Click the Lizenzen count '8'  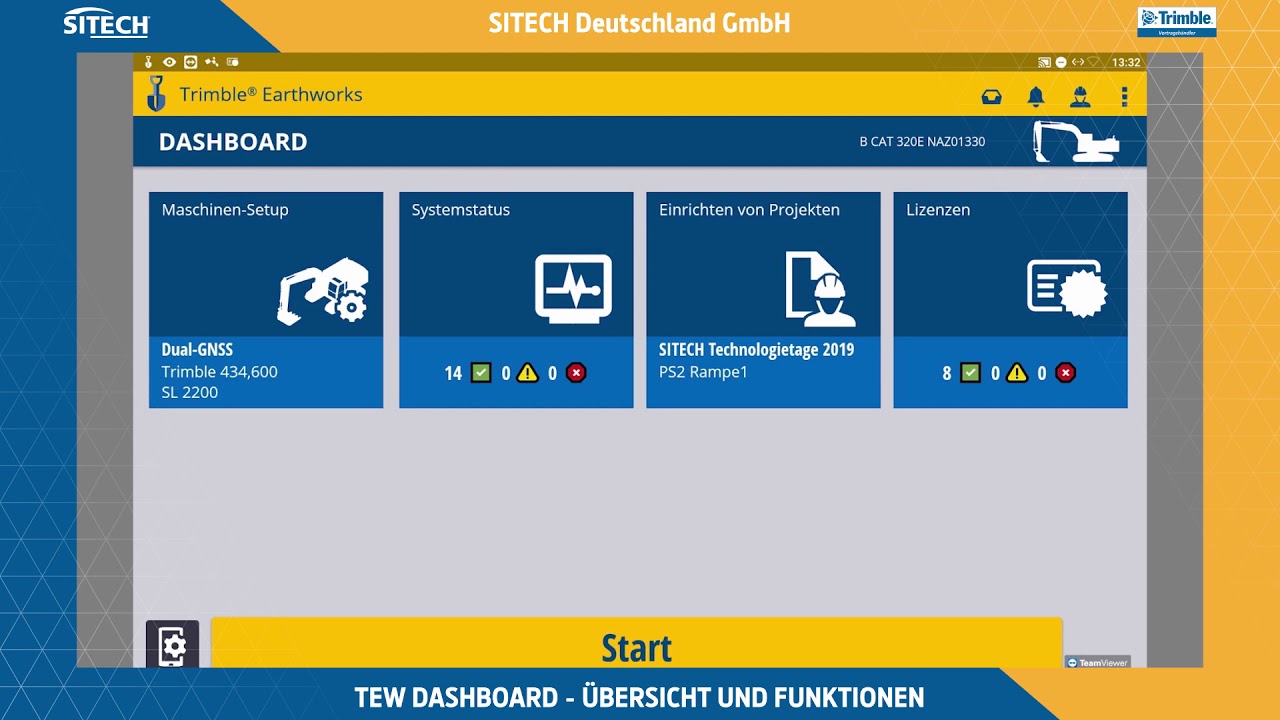pos(947,373)
